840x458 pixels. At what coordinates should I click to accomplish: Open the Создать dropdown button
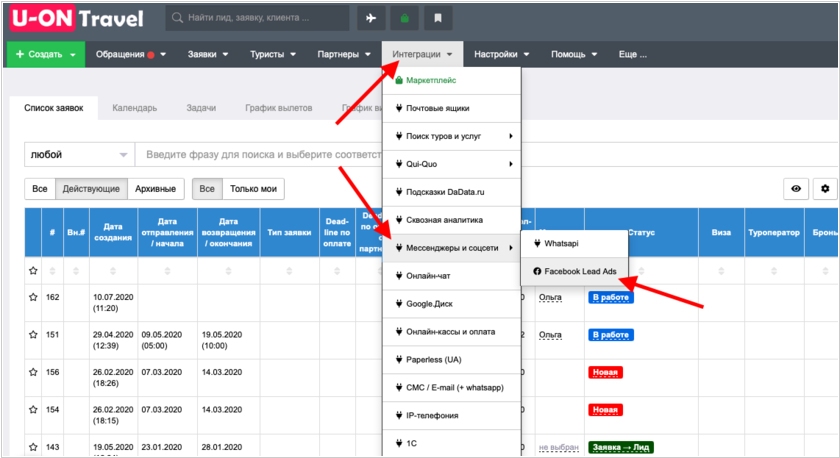pos(46,54)
